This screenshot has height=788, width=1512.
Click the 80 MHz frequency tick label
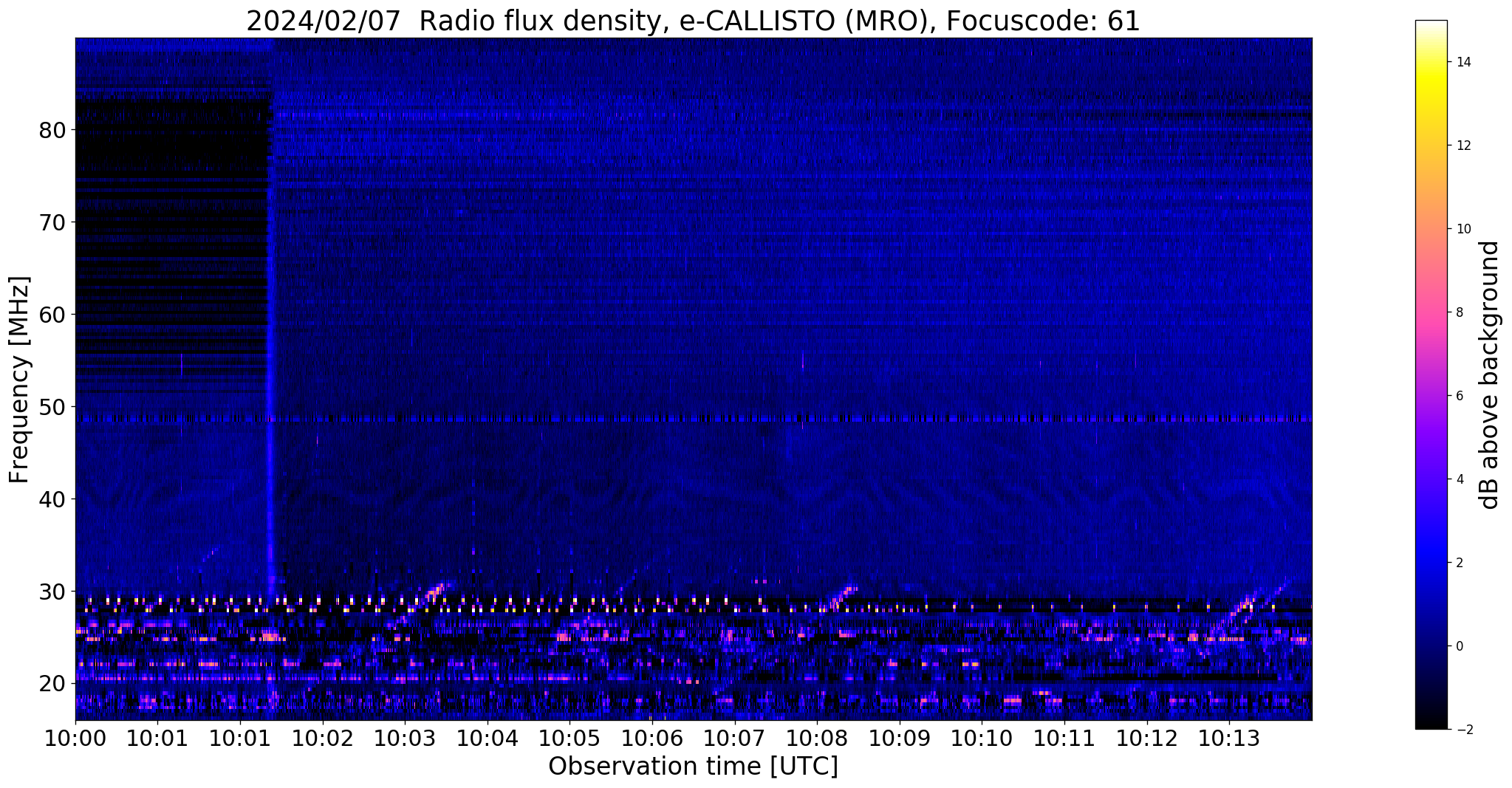coord(52,130)
